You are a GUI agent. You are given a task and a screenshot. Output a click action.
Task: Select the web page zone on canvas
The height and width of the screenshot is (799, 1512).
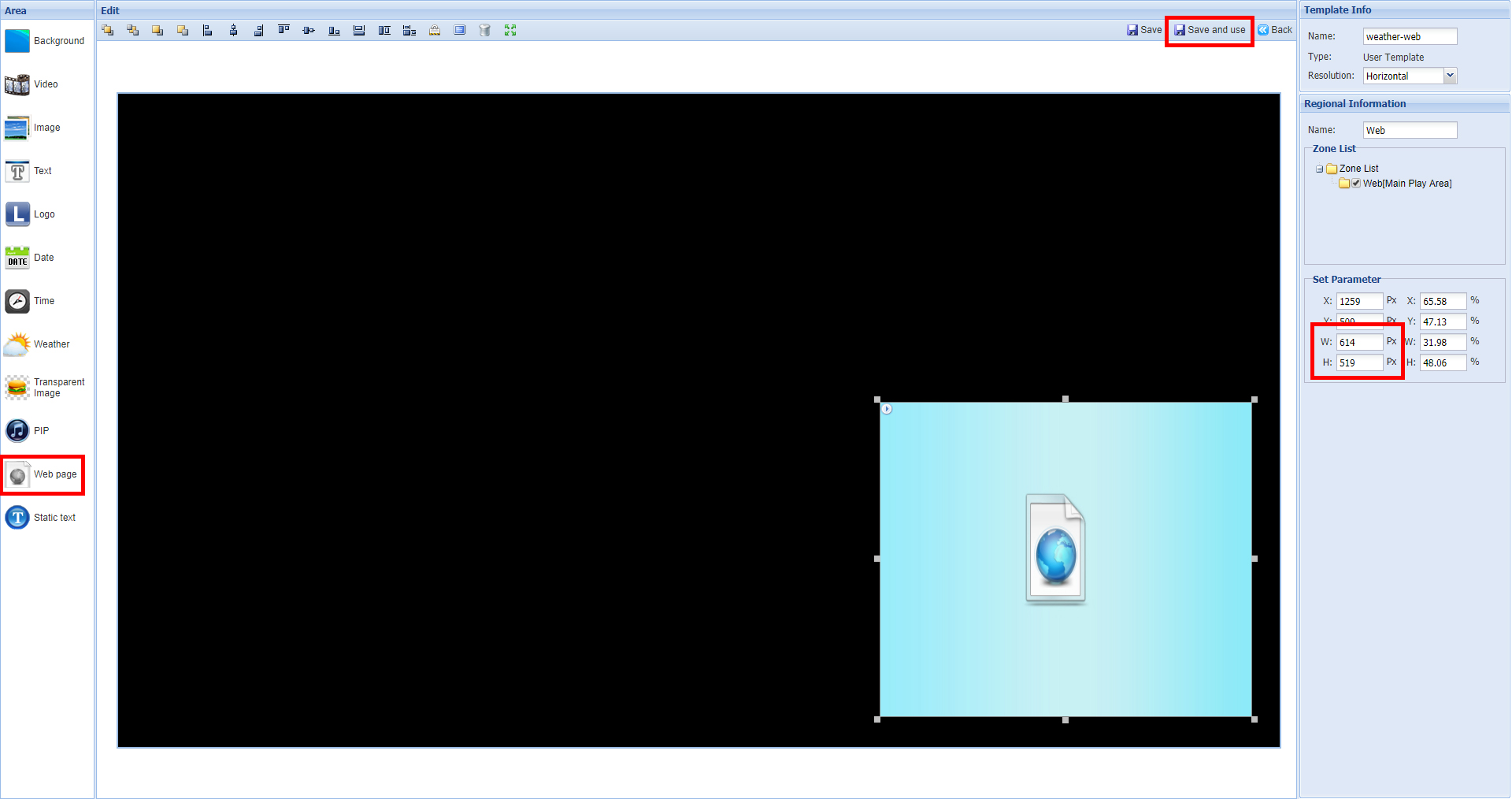[1065, 559]
